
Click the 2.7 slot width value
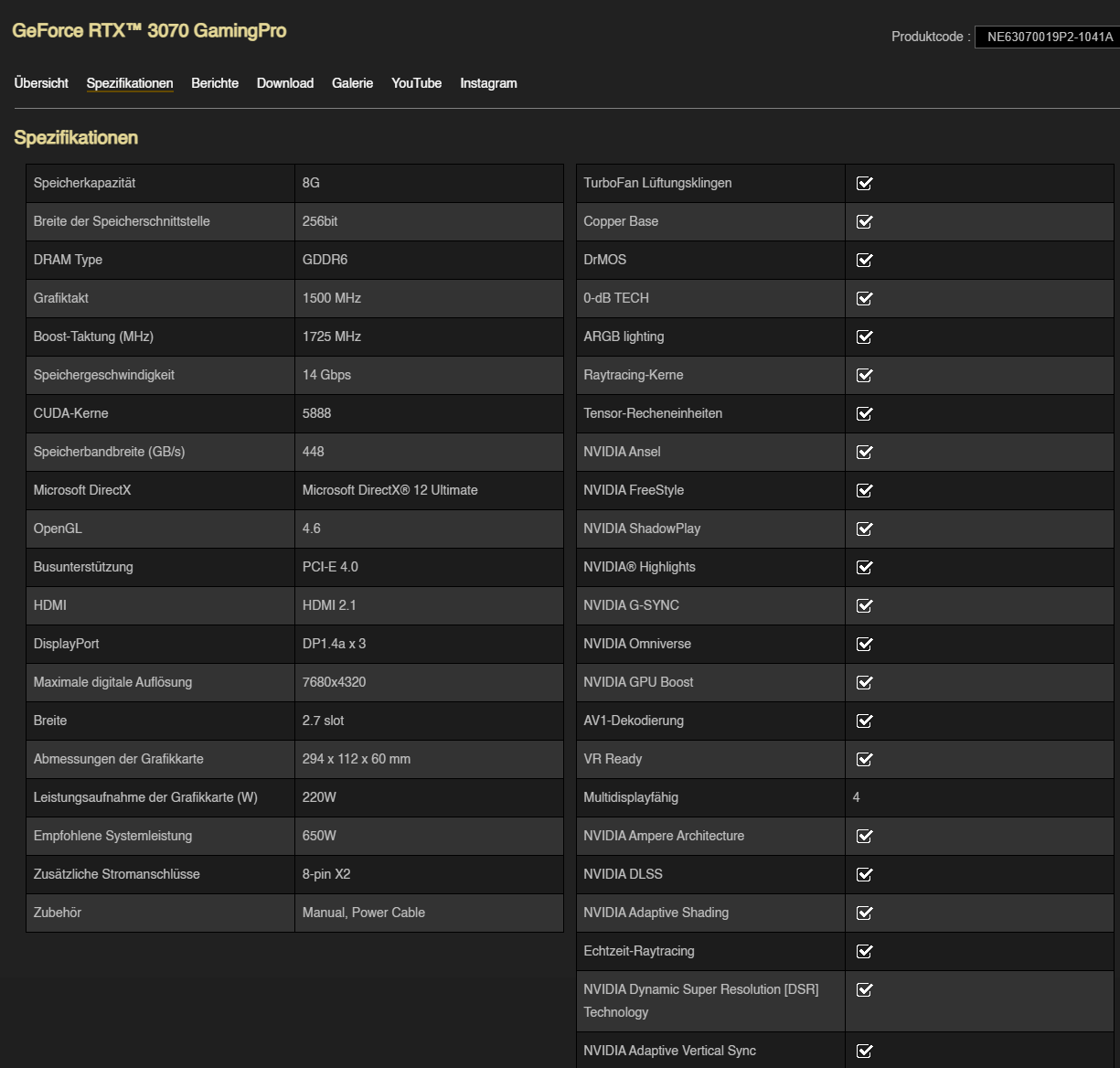coord(324,721)
